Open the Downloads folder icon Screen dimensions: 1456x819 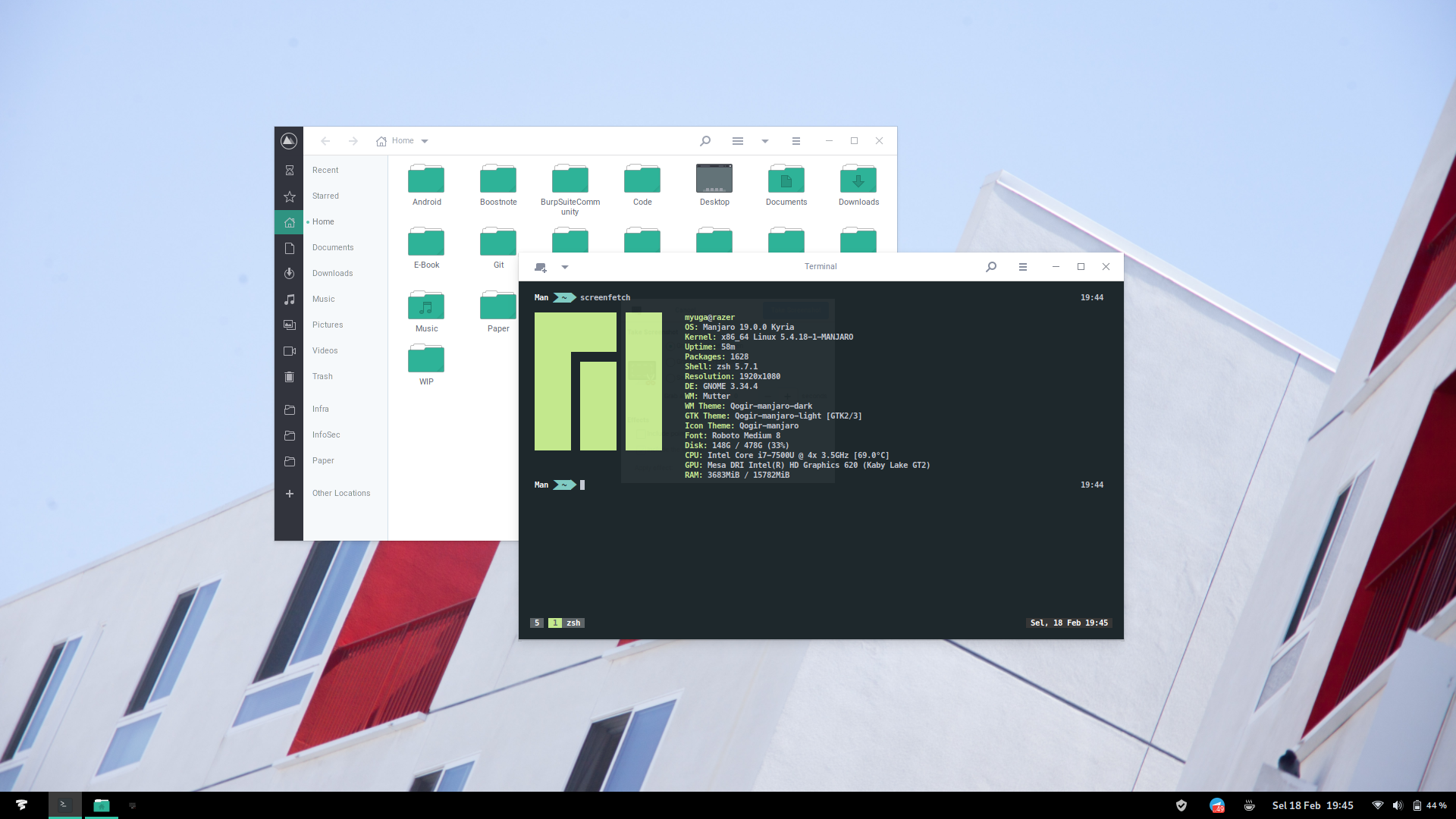(858, 180)
